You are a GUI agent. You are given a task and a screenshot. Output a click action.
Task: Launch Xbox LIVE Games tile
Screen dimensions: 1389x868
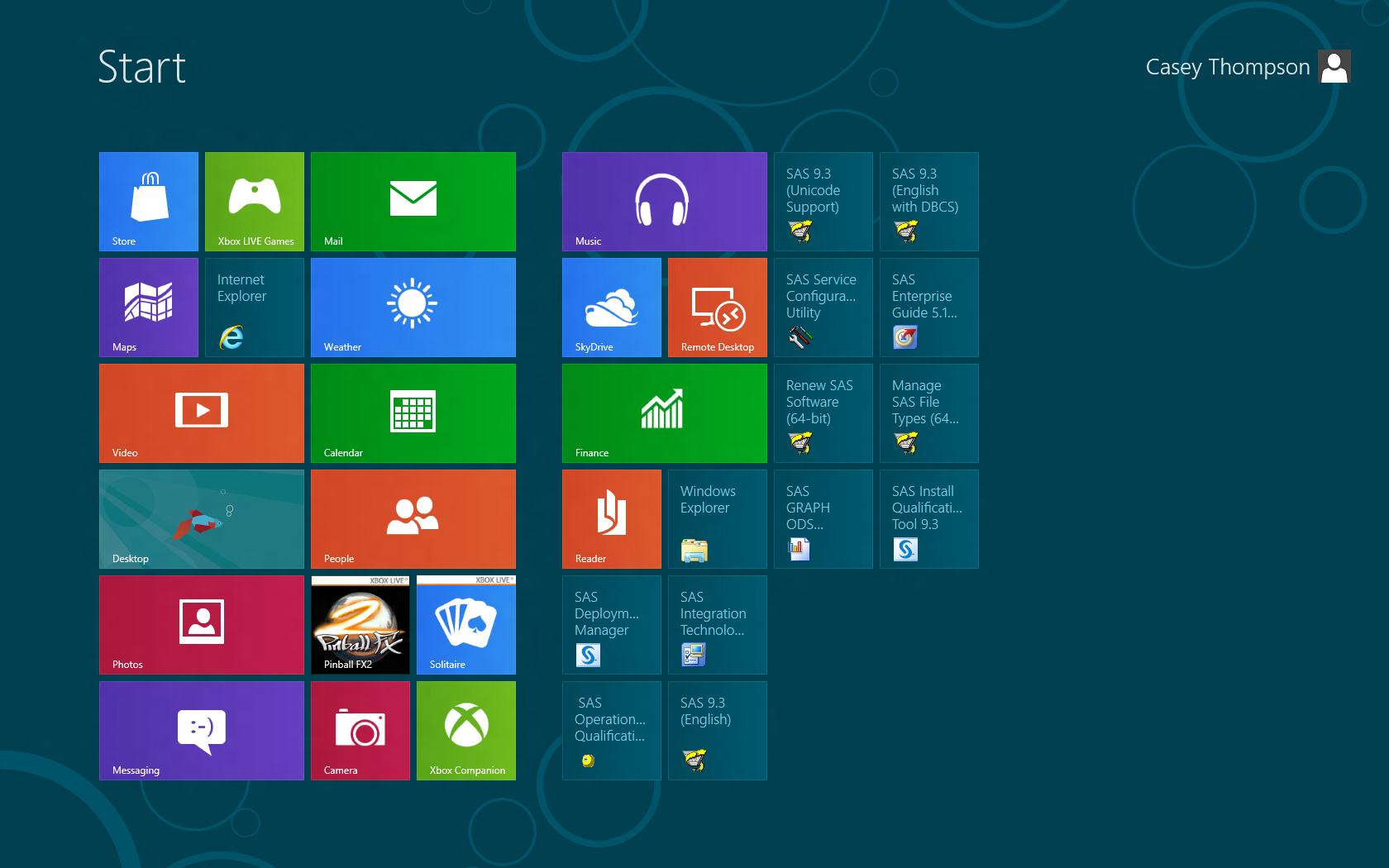[x=255, y=202]
